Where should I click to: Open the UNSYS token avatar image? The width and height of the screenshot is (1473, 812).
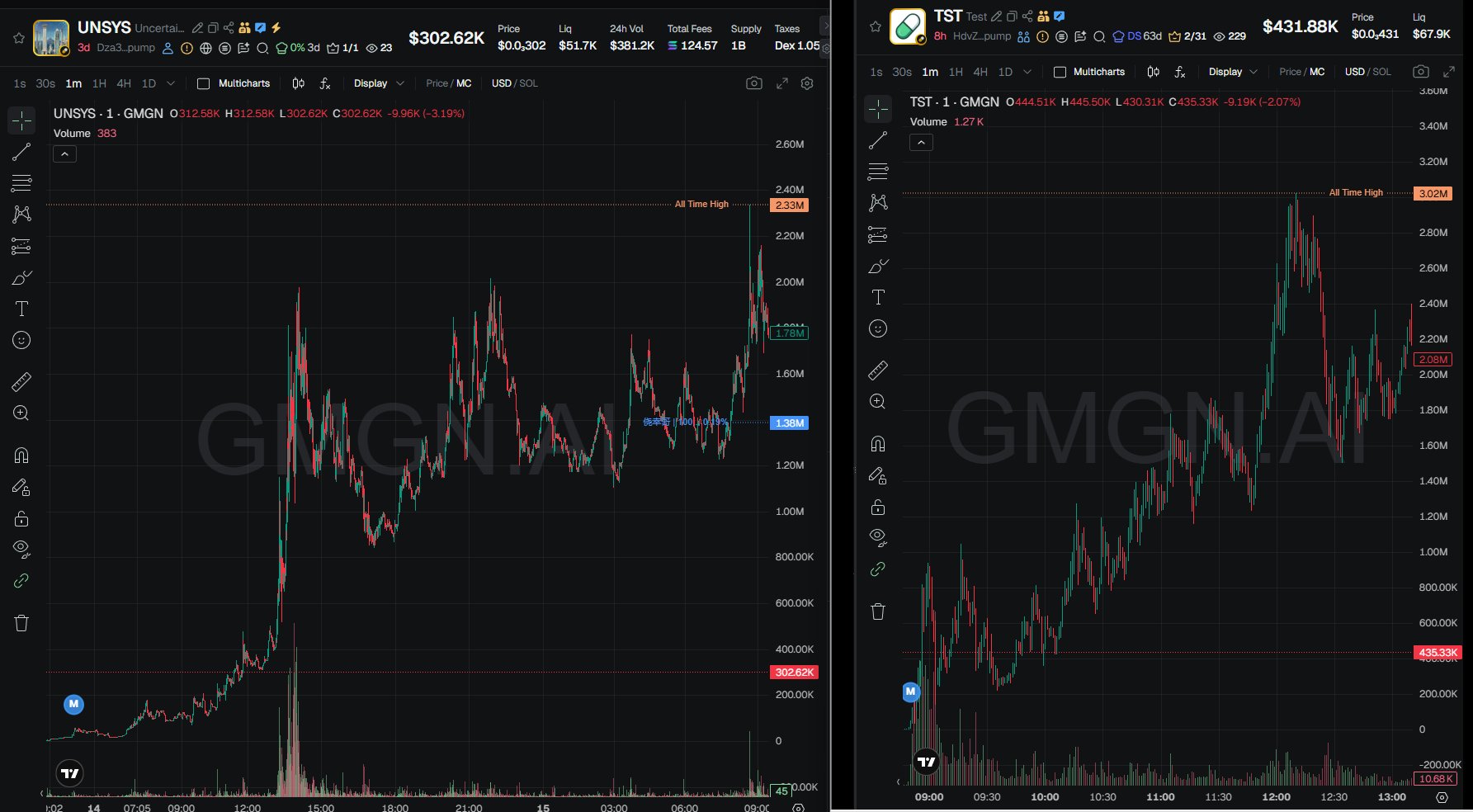pyautogui.click(x=51, y=38)
